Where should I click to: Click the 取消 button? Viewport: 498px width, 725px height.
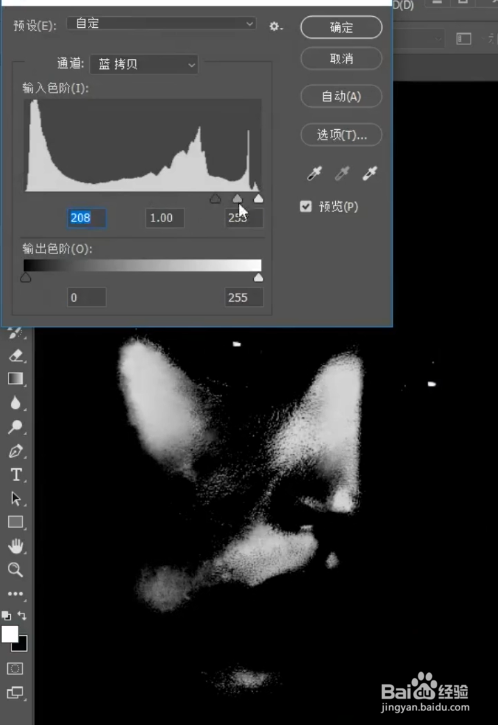click(x=341, y=59)
